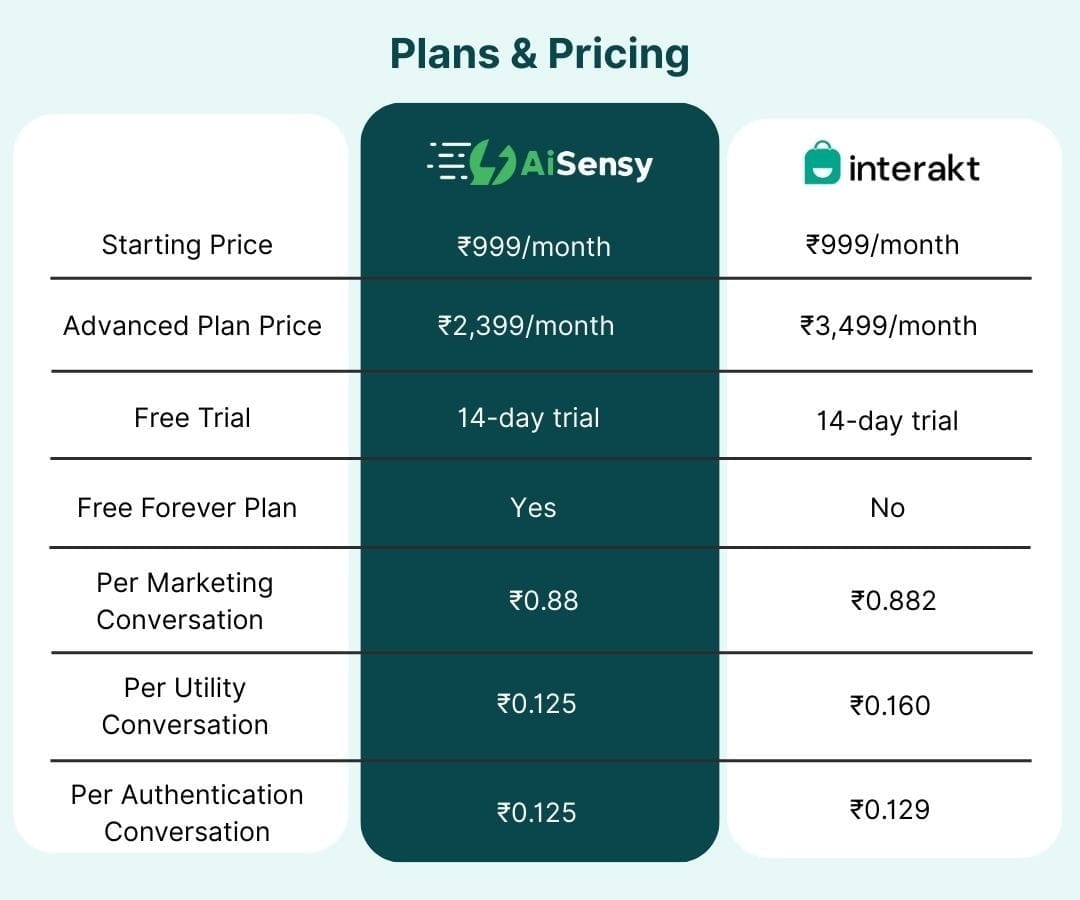Click the Plans & Pricing heading
1080x900 pixels.
click(x=539, y=54)
